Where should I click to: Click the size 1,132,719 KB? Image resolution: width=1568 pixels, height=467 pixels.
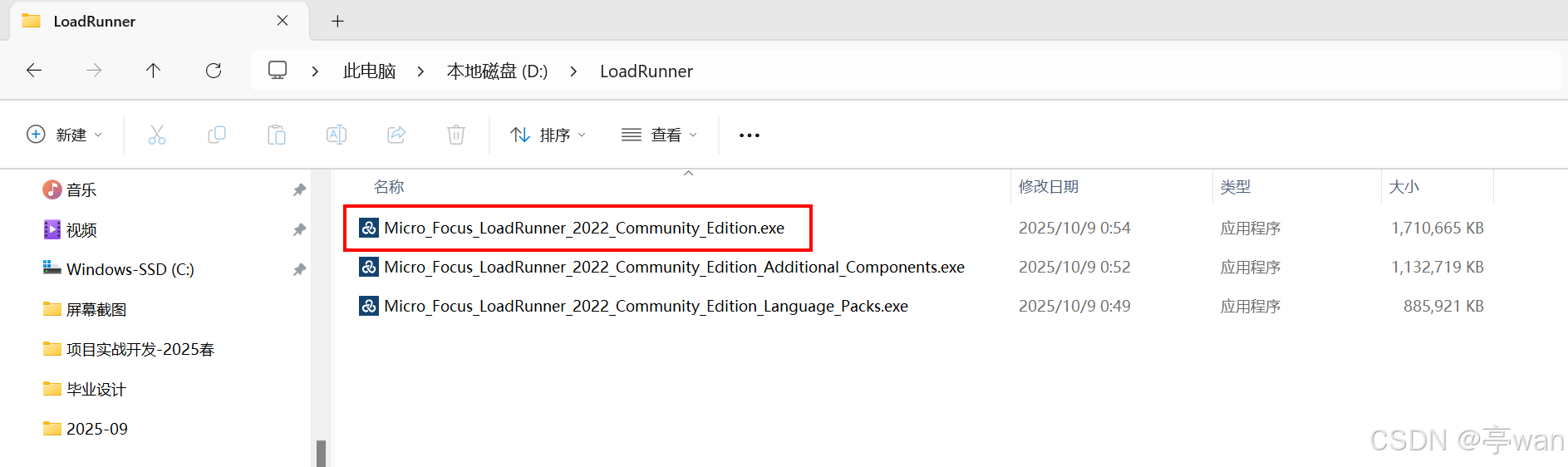click(1438, 267)
